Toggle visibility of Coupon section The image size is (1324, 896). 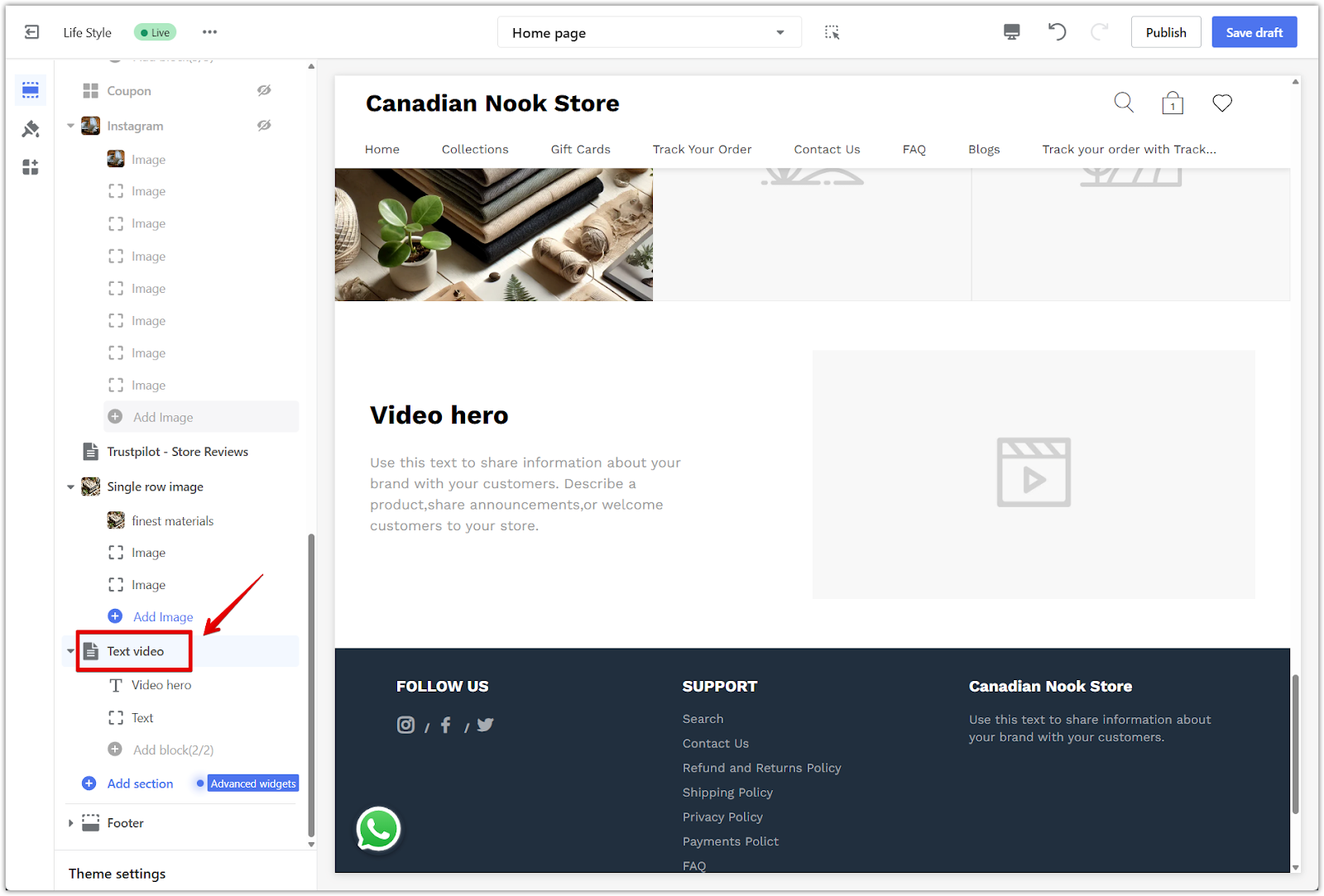click(264, 91)
